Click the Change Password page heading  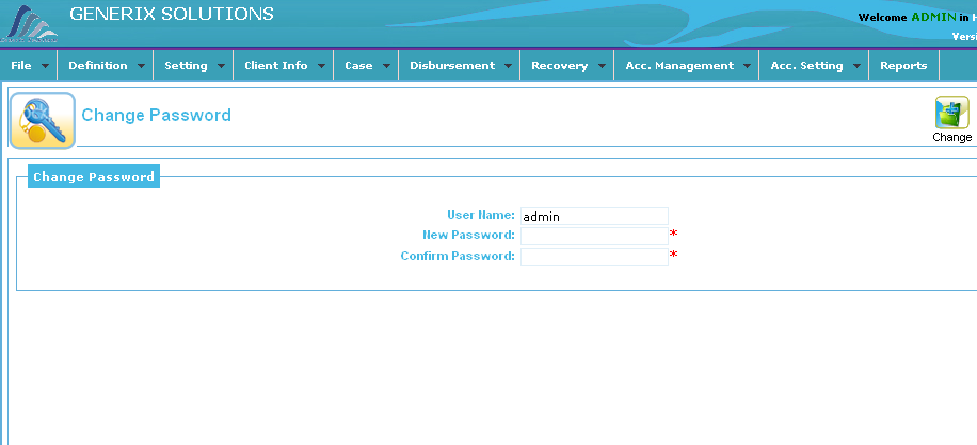(x=156, y=115)
